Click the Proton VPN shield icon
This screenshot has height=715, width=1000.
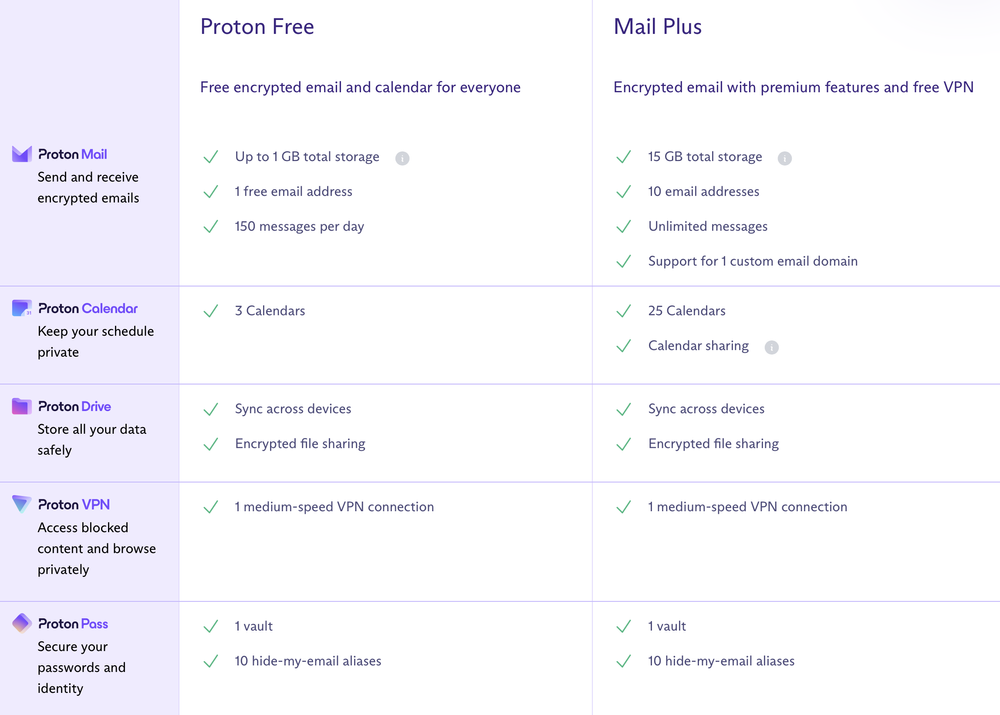point(19,504)
